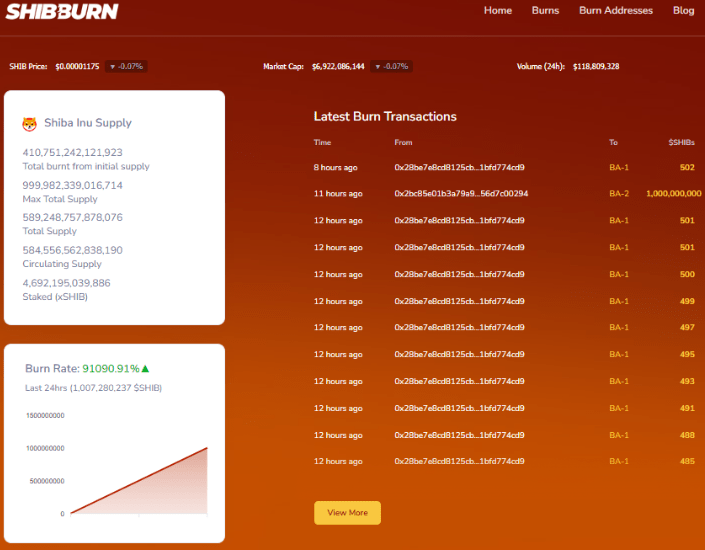Click the market cap change percentage badge
705x550 pixels.
click(392, 66)
